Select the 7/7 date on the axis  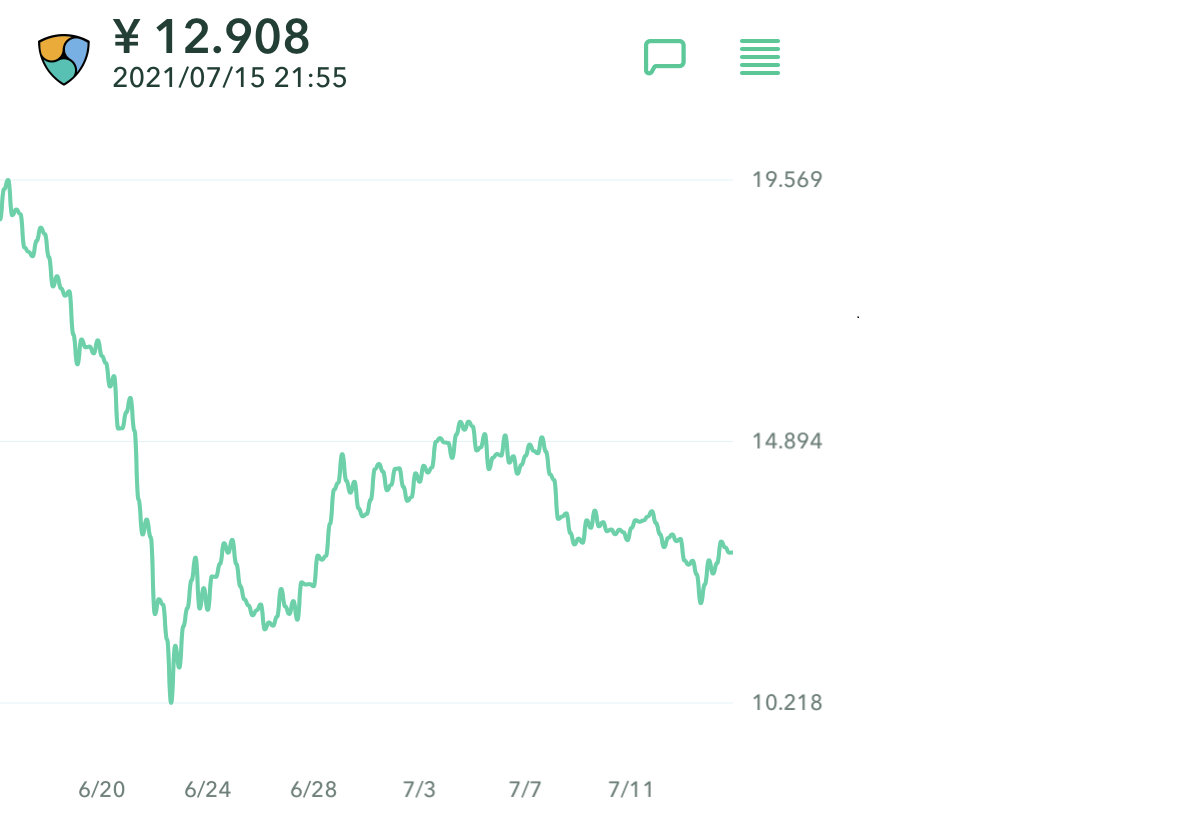click(x=525, y=790)
